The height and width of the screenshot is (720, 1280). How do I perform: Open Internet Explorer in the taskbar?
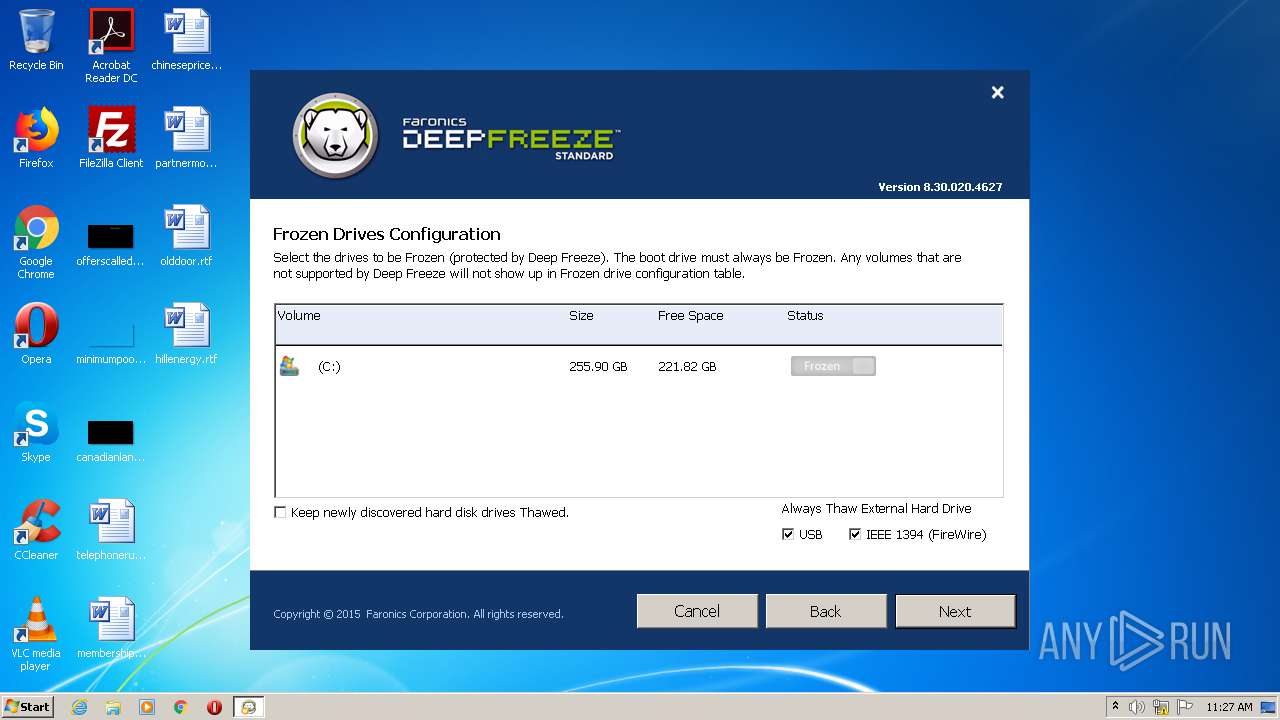click(x=79, y=707)
